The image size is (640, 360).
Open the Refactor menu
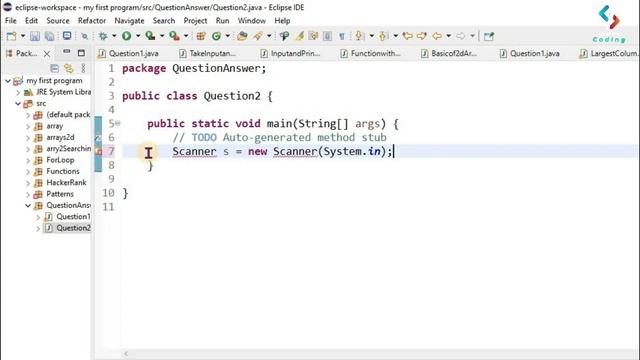(92, 20)
